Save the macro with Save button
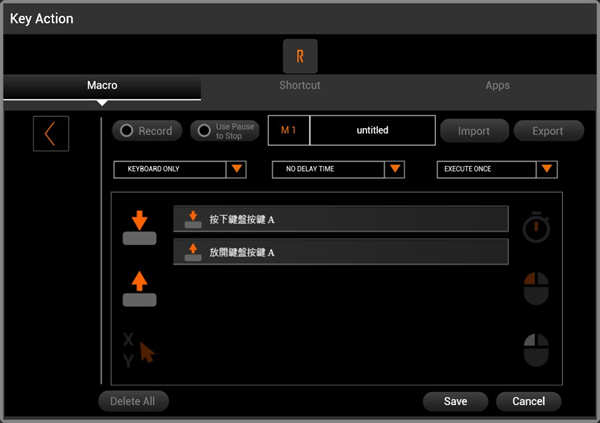 pos(455,401)
